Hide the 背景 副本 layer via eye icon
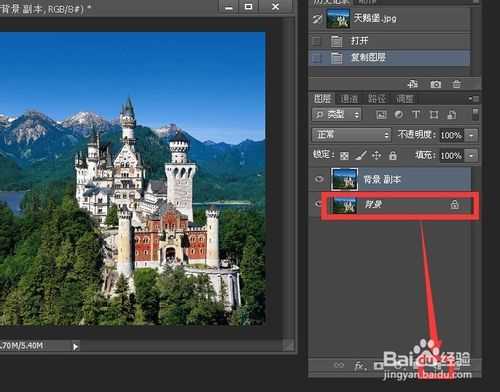The width and height of the screenshot is (500, 392). pyautogui.click(x=319, y=179)
